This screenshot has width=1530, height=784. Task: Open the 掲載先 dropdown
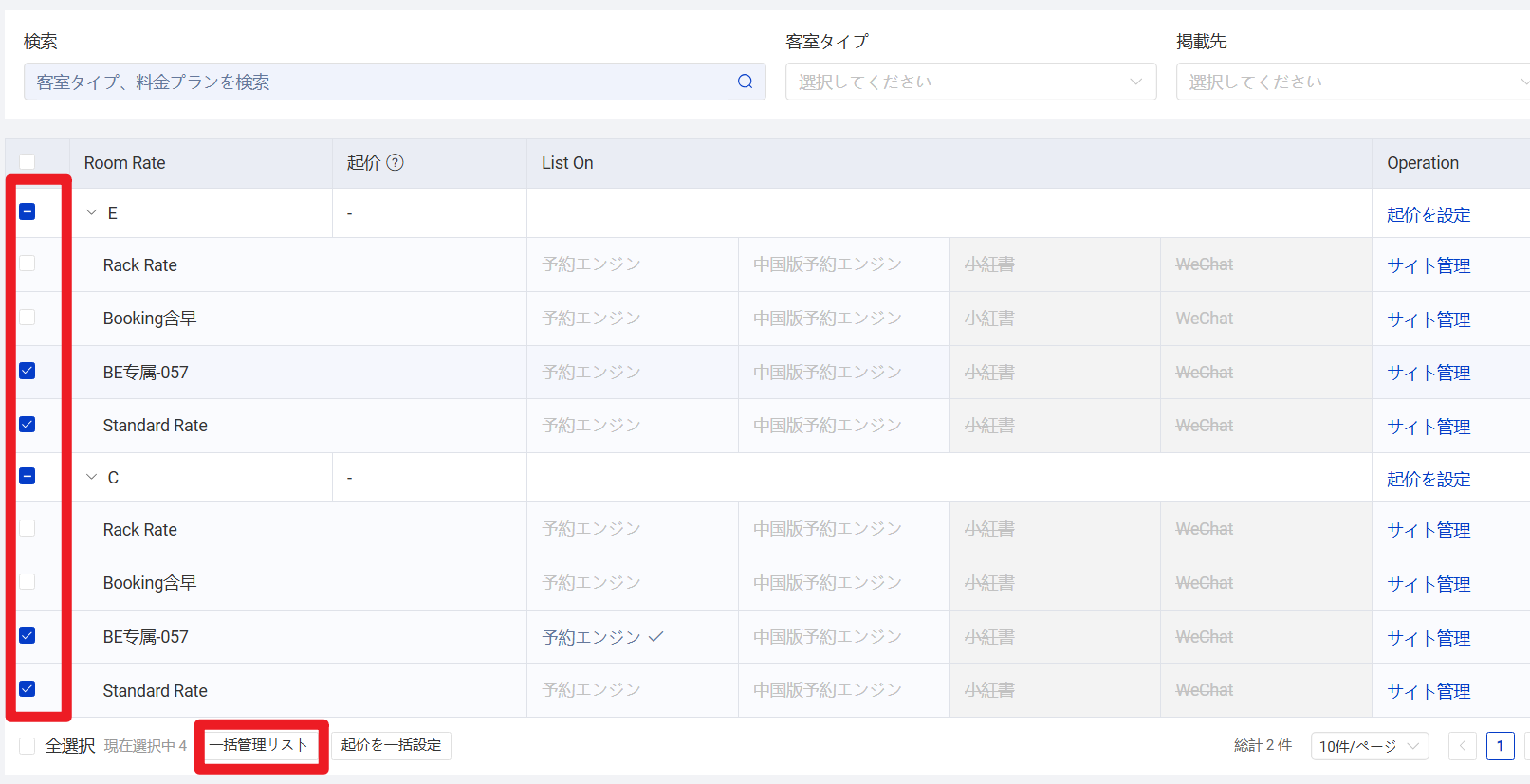1353,82
